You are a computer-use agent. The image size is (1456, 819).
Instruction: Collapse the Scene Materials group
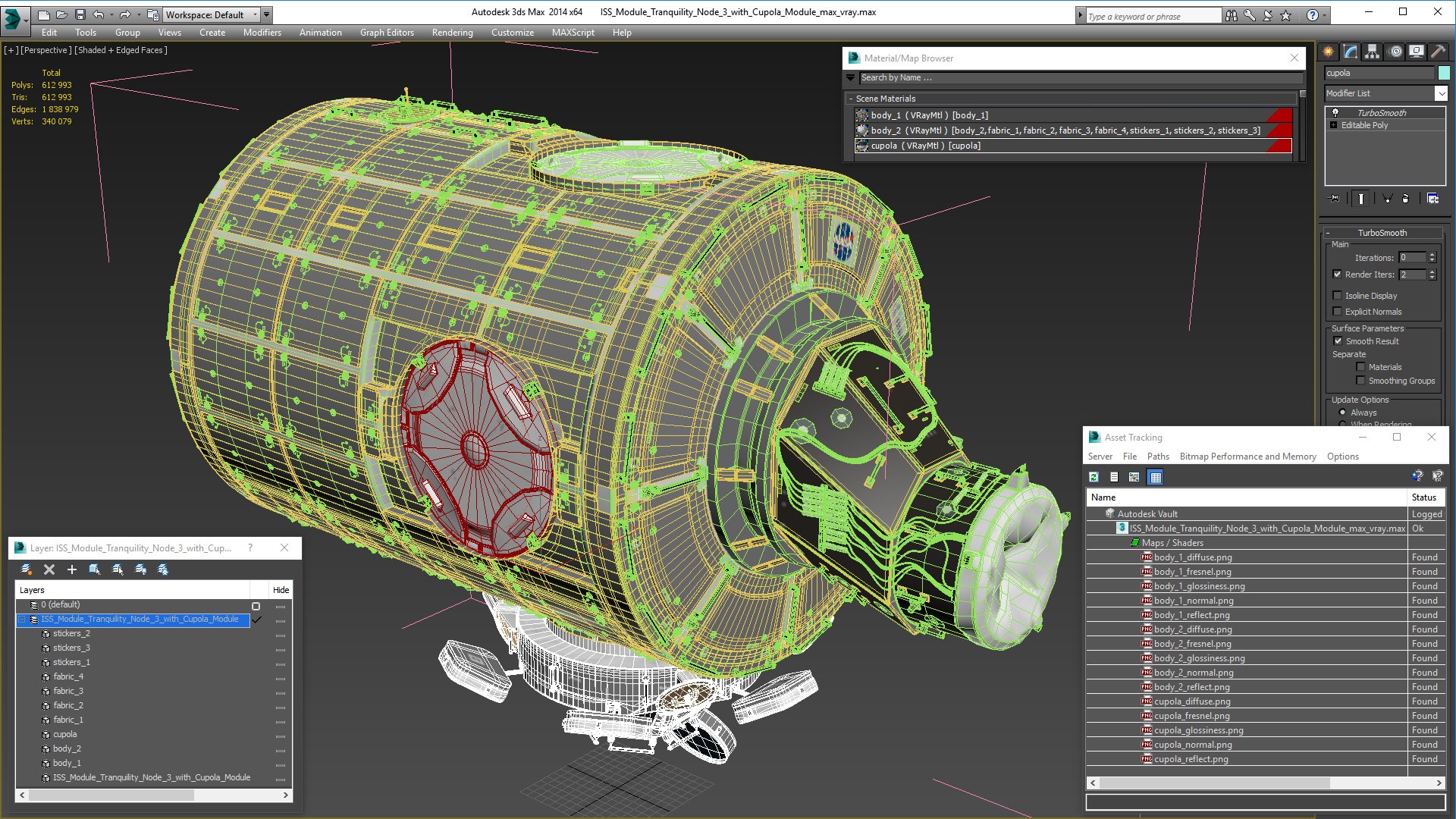[851, 99]
